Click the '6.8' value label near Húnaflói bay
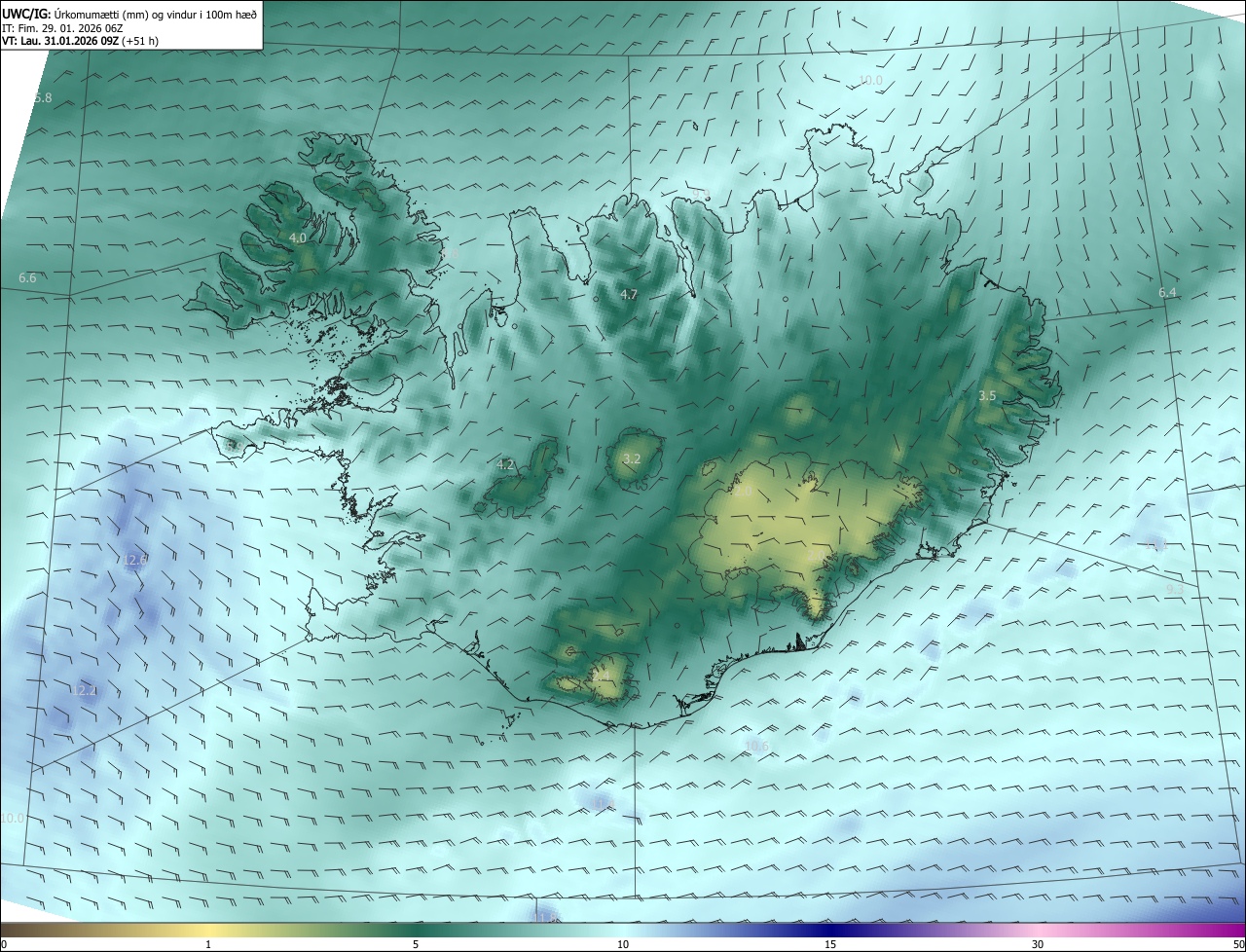 point(449,255)
